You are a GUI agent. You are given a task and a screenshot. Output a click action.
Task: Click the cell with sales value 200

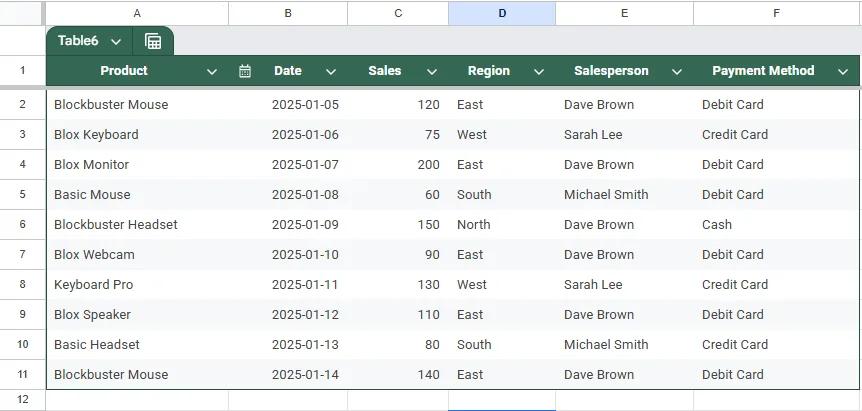point(398,164)
